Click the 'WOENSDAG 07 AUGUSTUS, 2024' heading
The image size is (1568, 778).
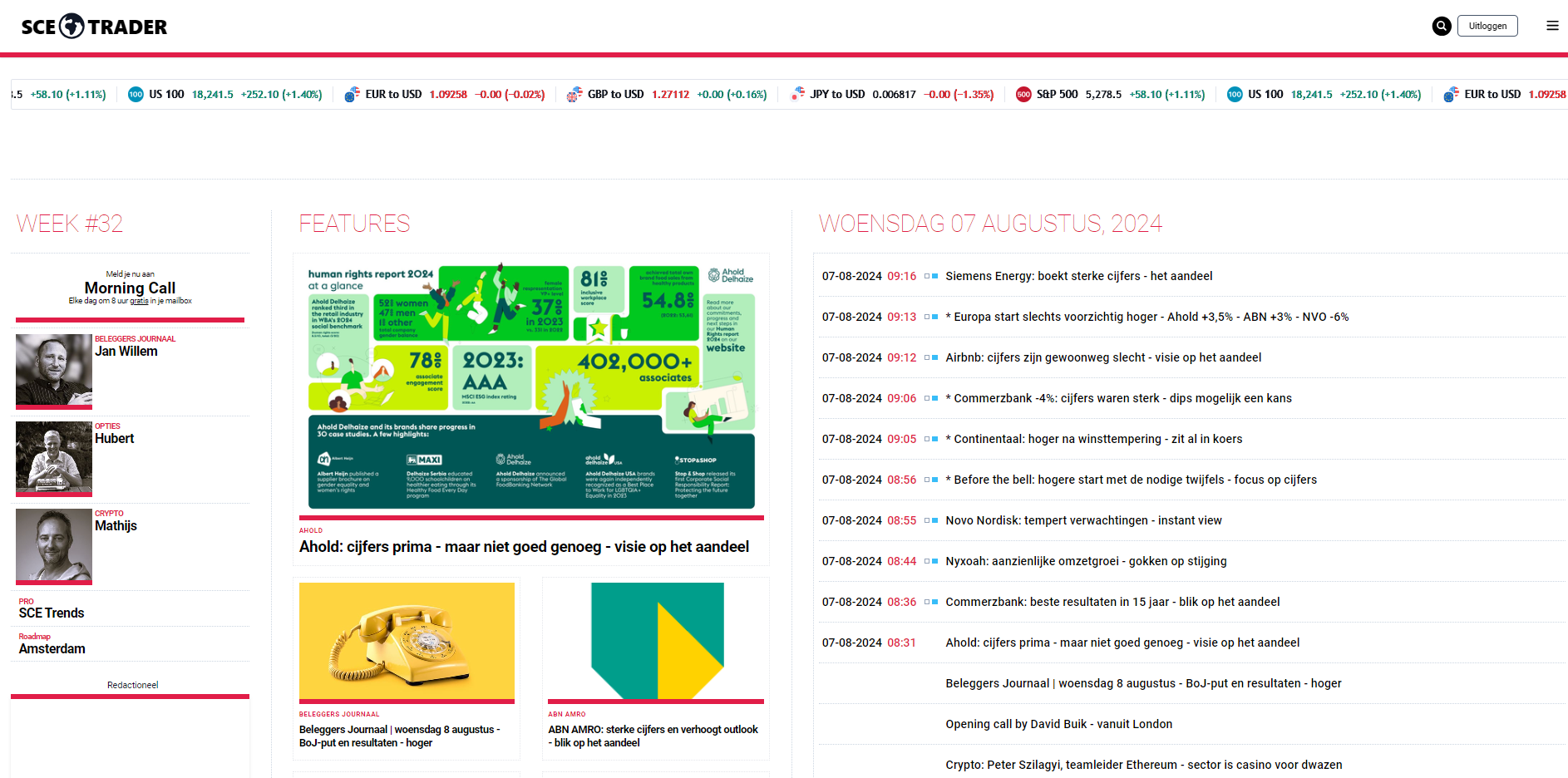(x=990, y=224)
